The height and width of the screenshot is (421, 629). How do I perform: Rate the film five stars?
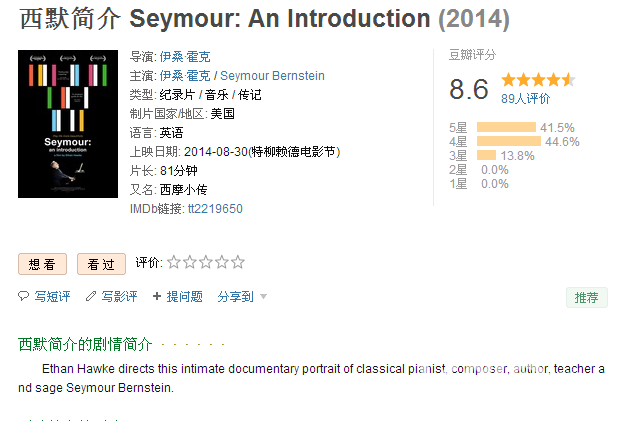(238, 262)
